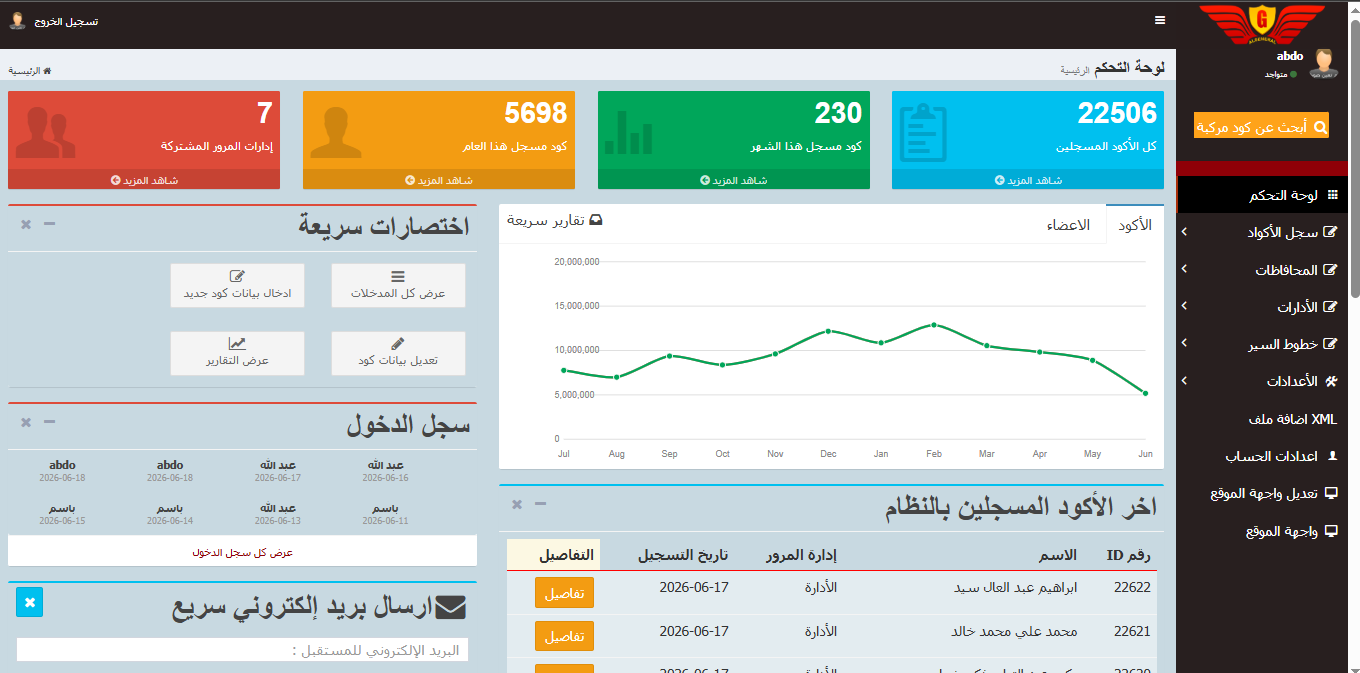This screenshot has height=673, width=1360.
Task: Click the تعديل بيانات كود shortcut button
Action: [x=398, y=353]
